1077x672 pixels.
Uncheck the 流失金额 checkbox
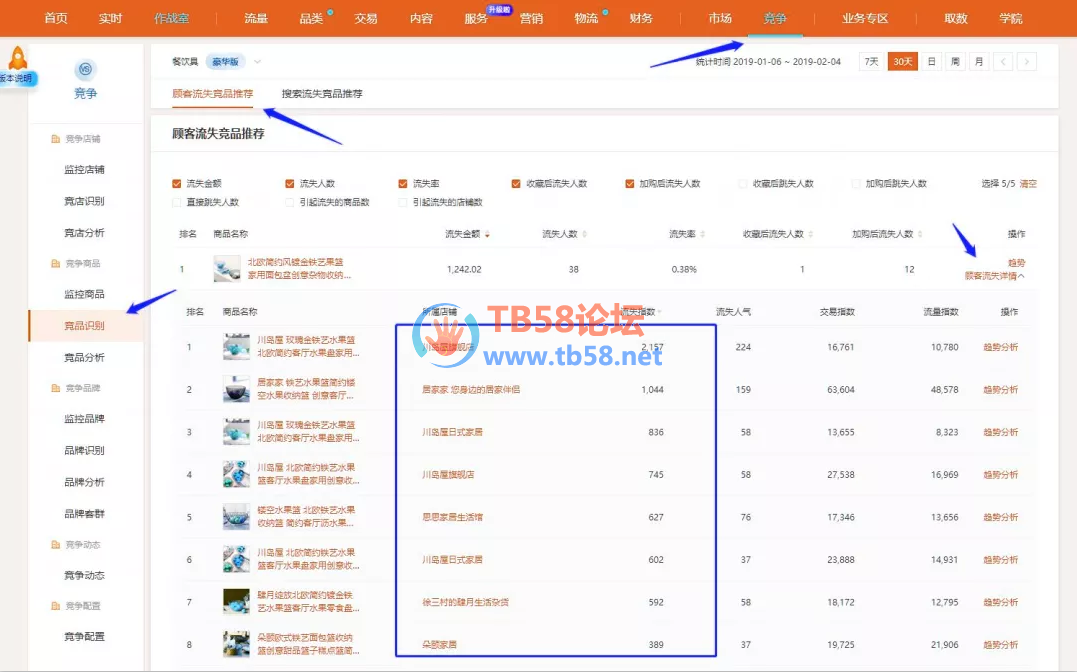click(x=177, y=184)
